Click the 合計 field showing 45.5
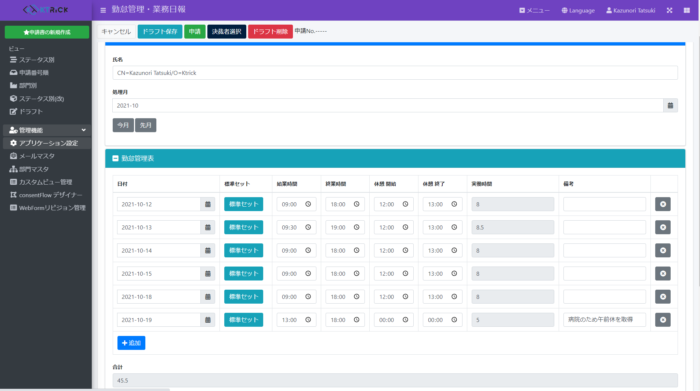This screenshot has width=700, height=391. click(395, 380)
